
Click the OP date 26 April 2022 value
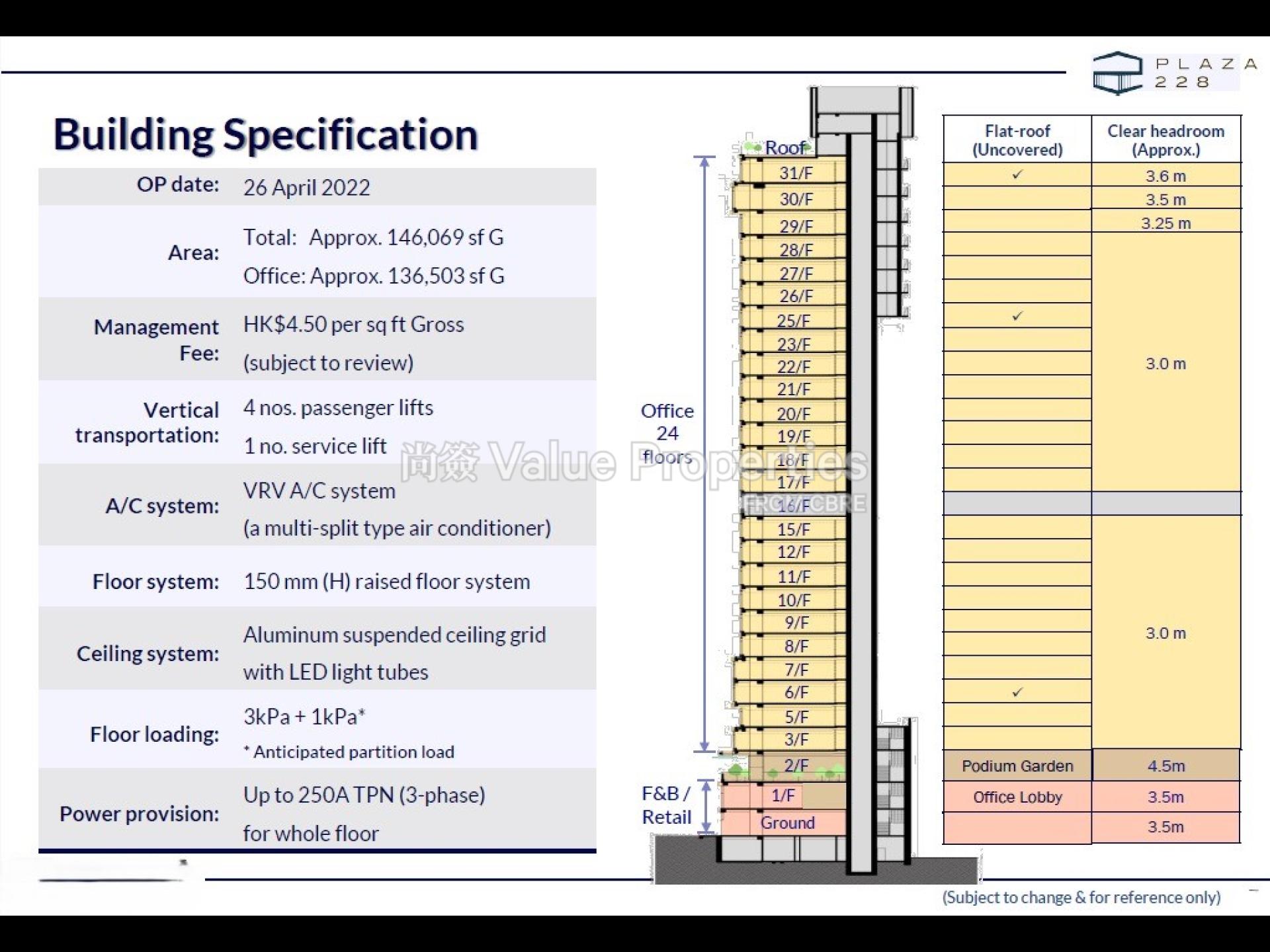coord(306,188)
